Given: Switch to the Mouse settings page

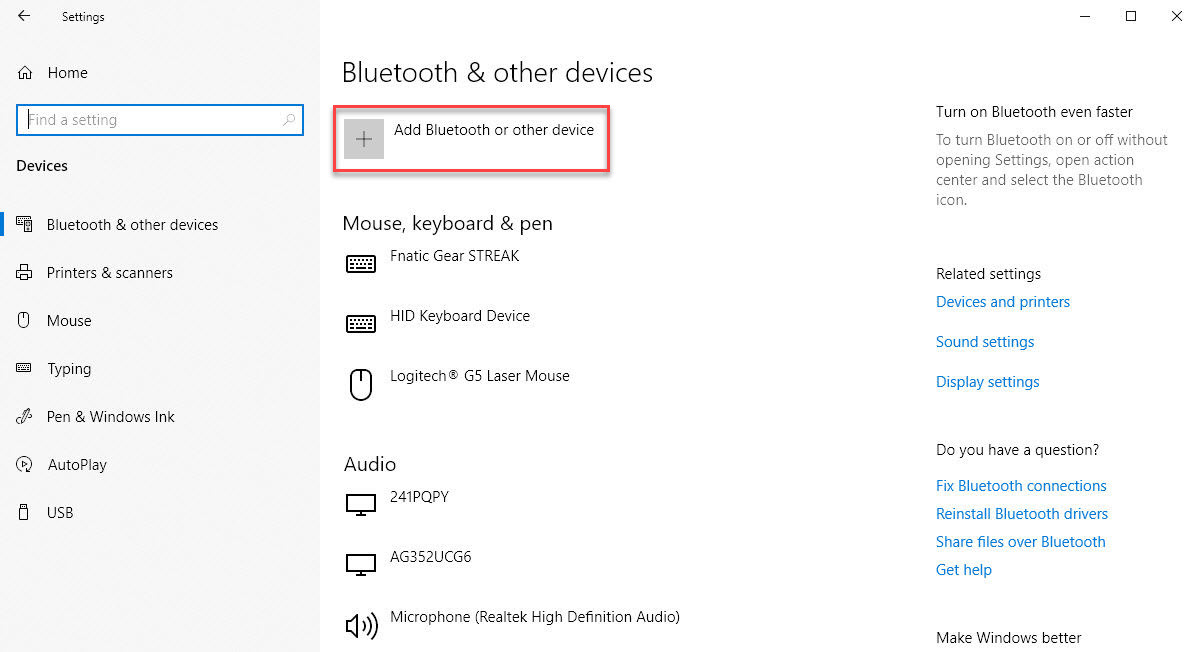Looking at the screenshot, I should coord(69,321).
